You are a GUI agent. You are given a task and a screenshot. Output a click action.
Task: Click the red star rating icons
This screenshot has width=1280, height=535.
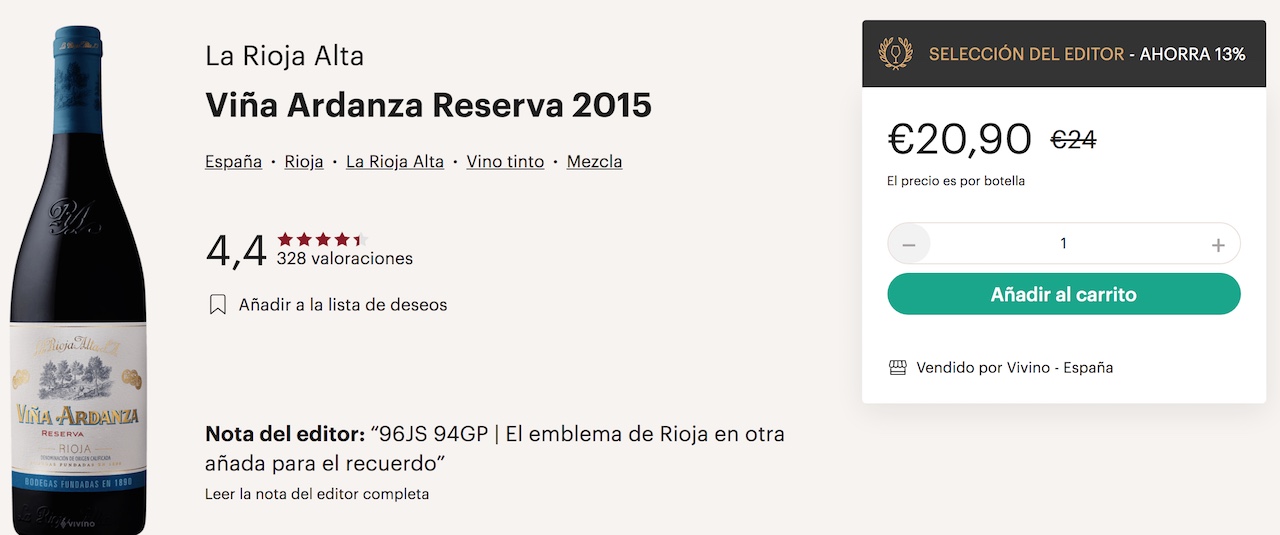pos(322,239)
